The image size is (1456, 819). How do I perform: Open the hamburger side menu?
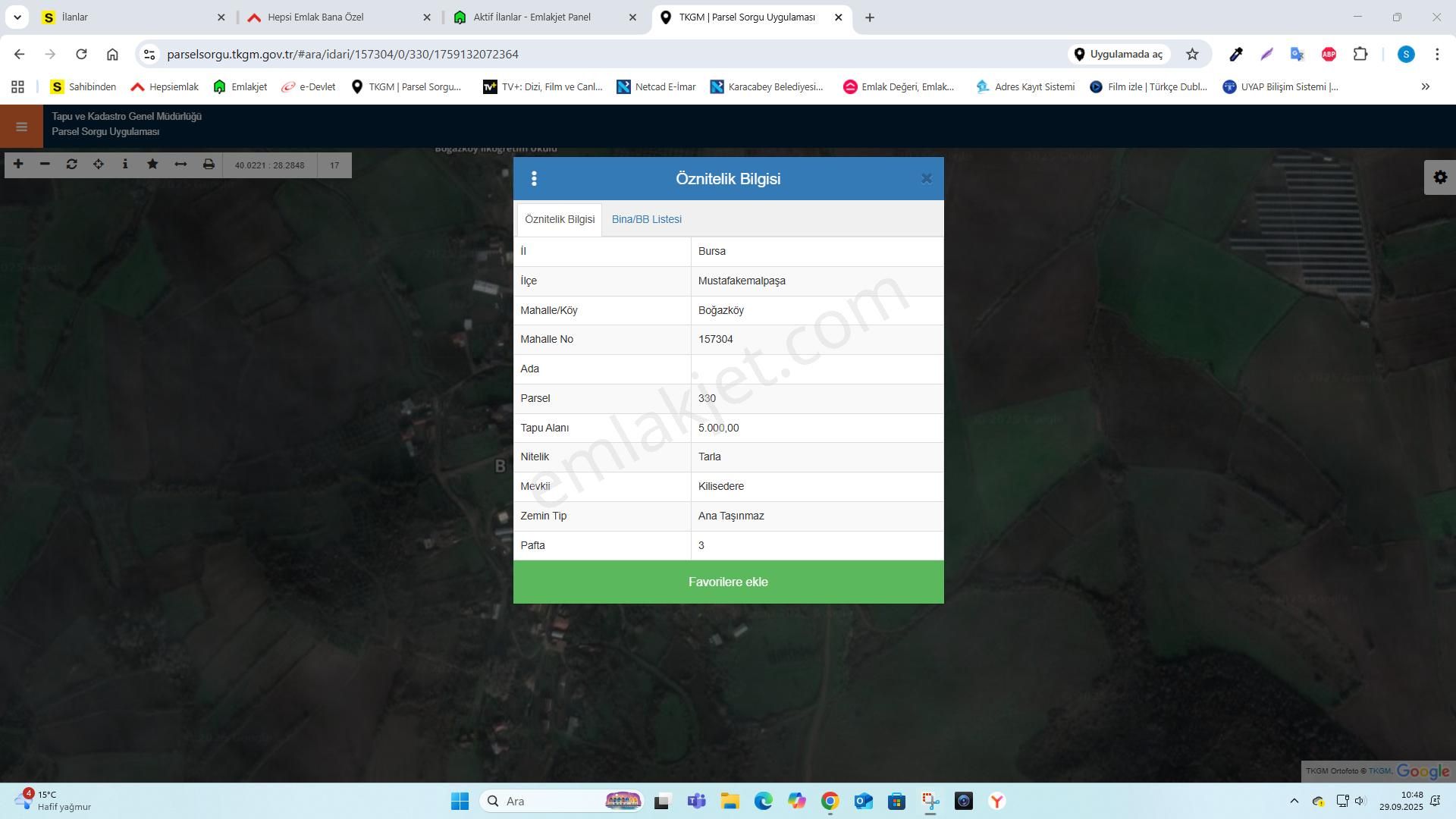(x=21, y=127)
